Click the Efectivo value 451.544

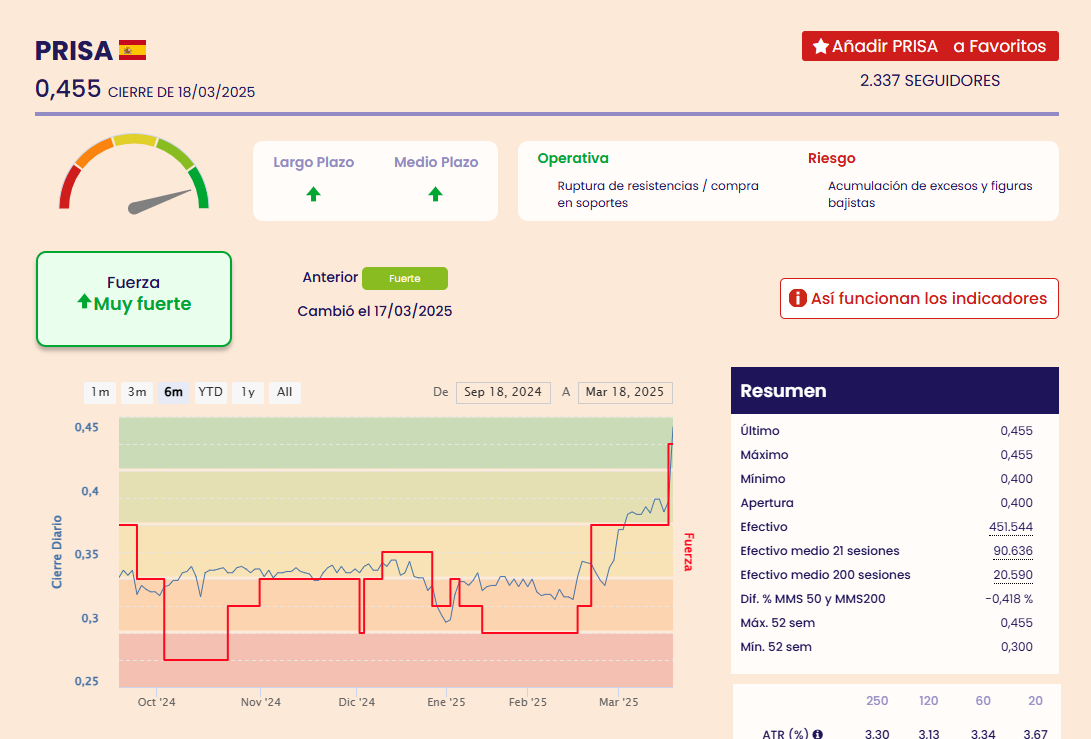pyautogui.click(x=1010, y=527)
